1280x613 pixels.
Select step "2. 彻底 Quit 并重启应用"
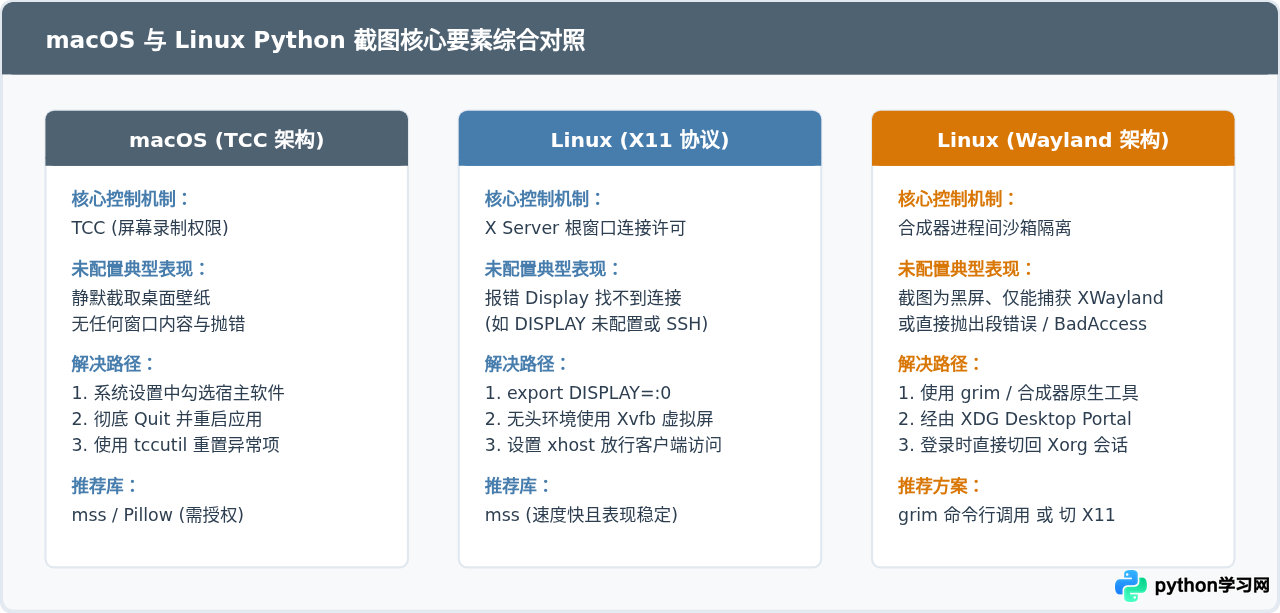167,419
